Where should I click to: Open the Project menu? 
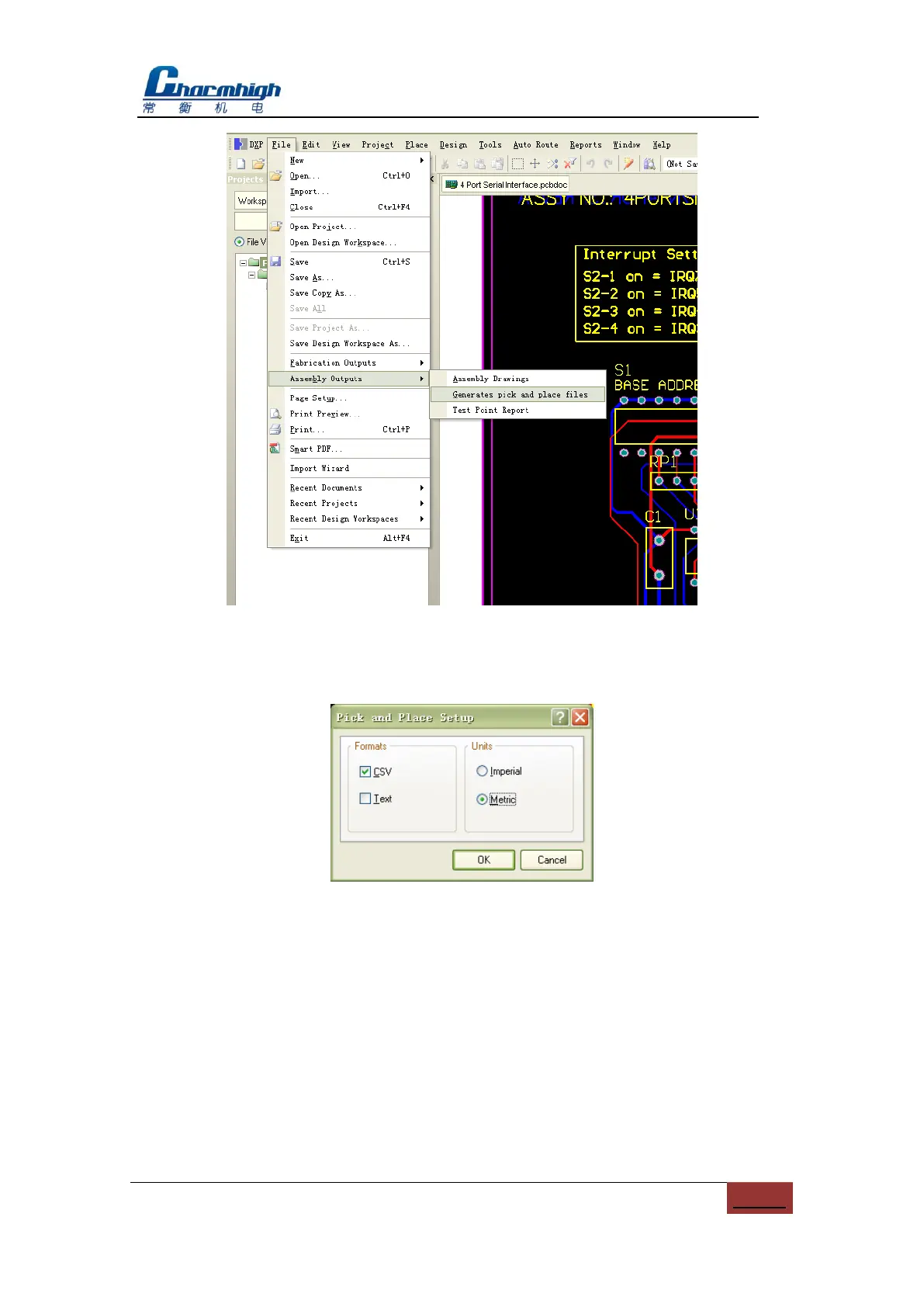378,145
